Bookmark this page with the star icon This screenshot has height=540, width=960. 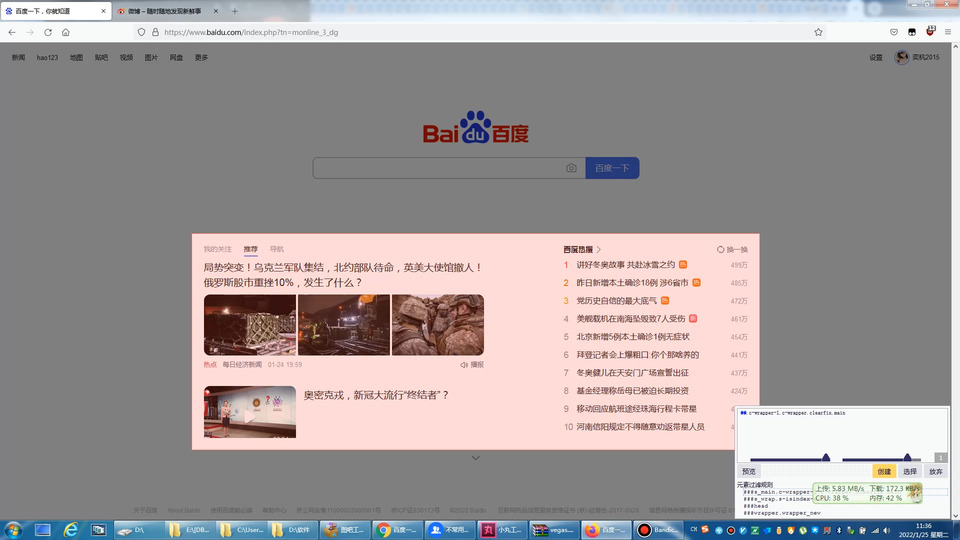coord(818,32)
